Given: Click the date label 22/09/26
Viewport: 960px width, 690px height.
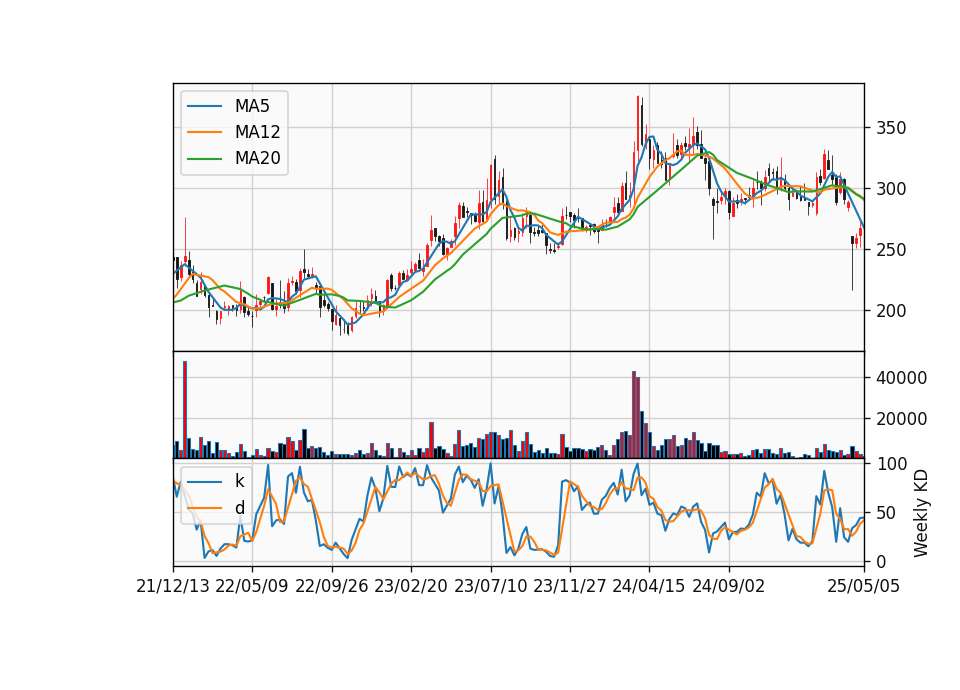Looking at the screenshot, I should [x=332, y=586].
